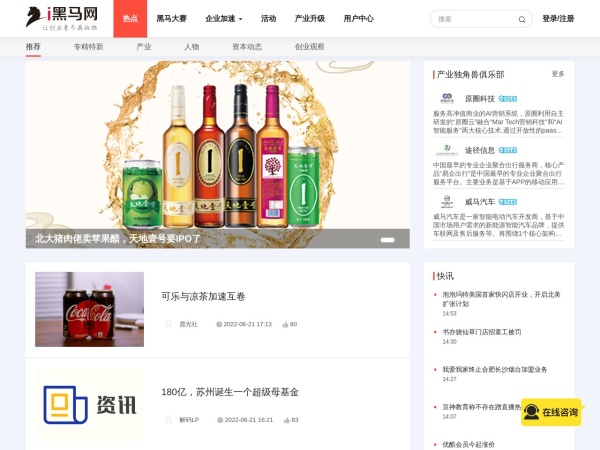Switch to the 推荐 sub-tab
The width and height of the screenshot is (600, 450).
point(33,47)
